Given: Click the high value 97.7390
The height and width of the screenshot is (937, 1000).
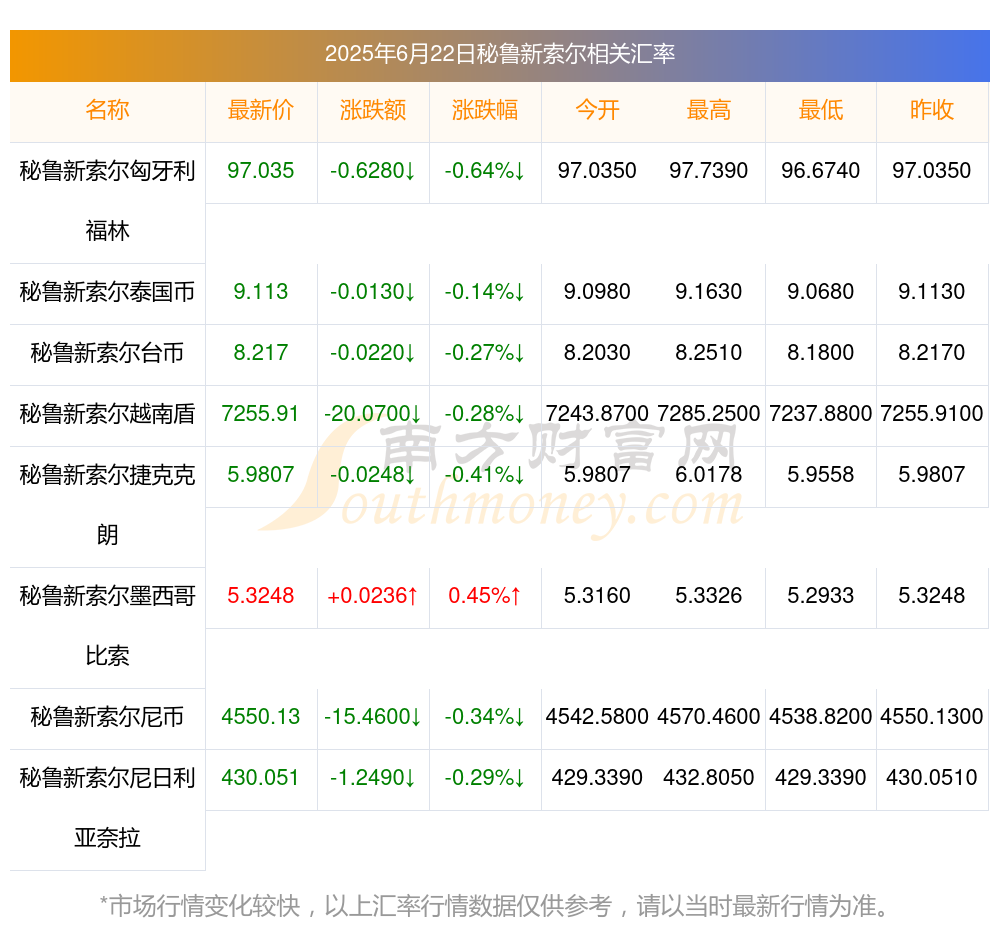Looking at the screenshot, I should [709, 171].
